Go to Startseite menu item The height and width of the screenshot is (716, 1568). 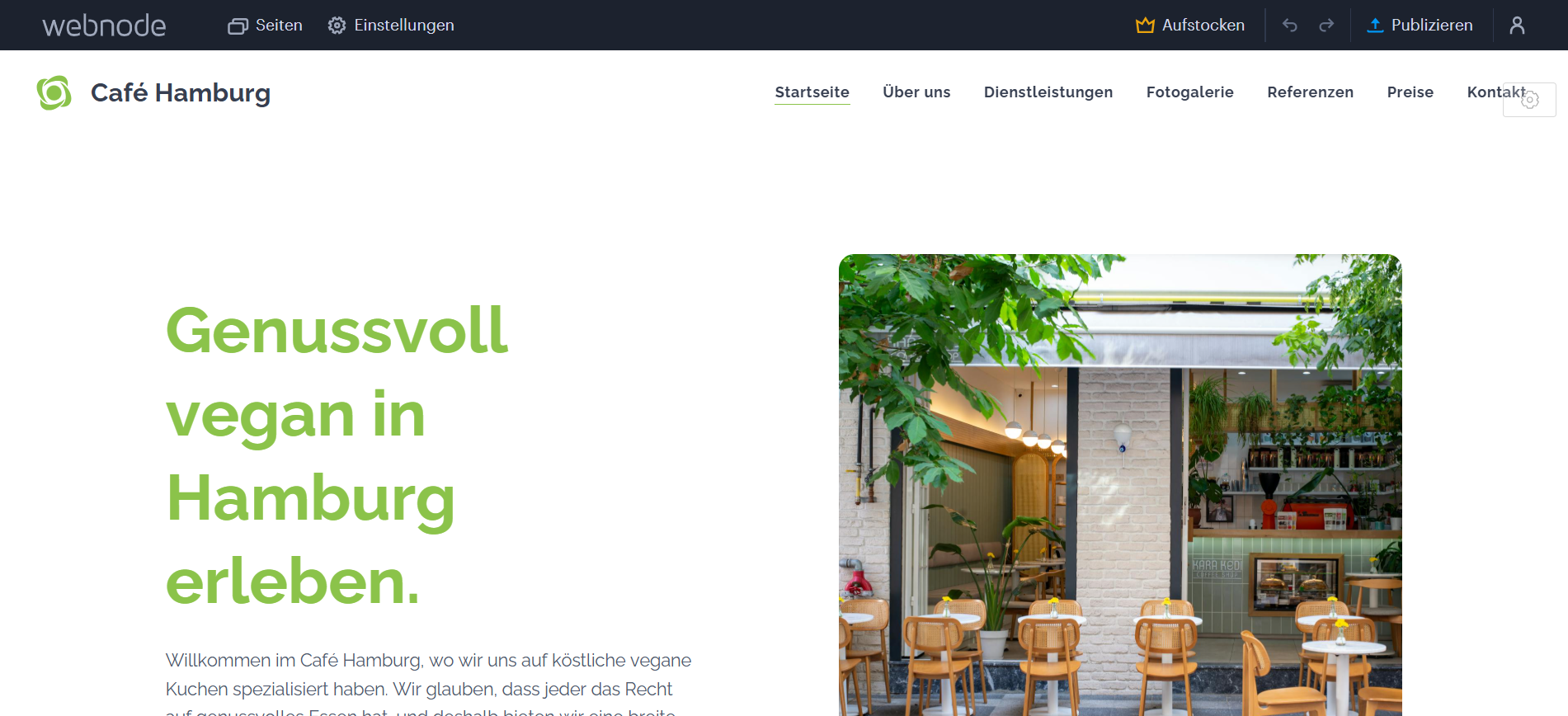point(812,92)
